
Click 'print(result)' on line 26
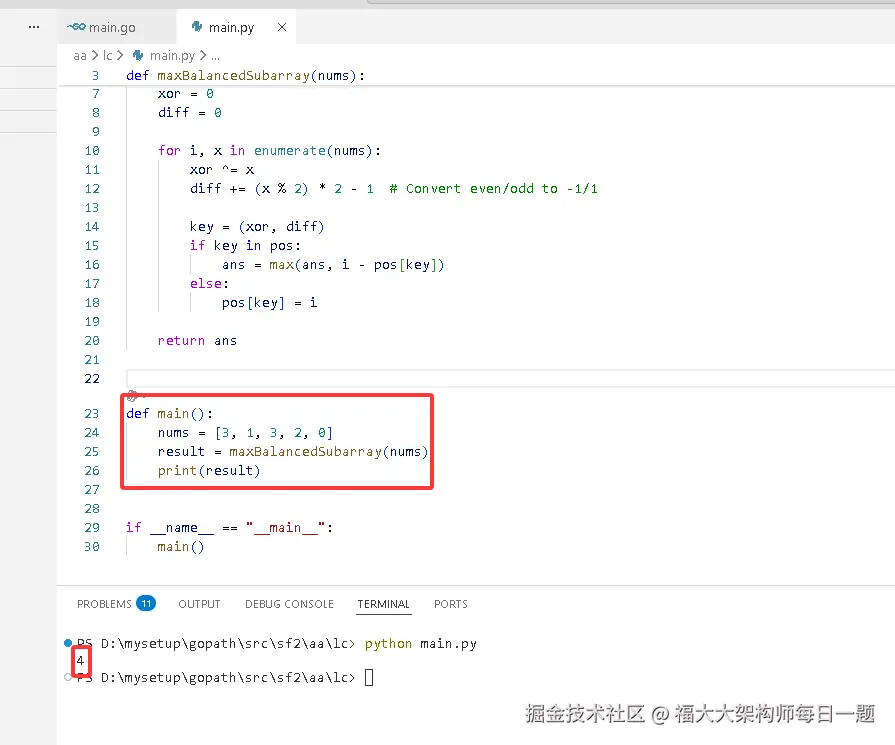(209, 470)
